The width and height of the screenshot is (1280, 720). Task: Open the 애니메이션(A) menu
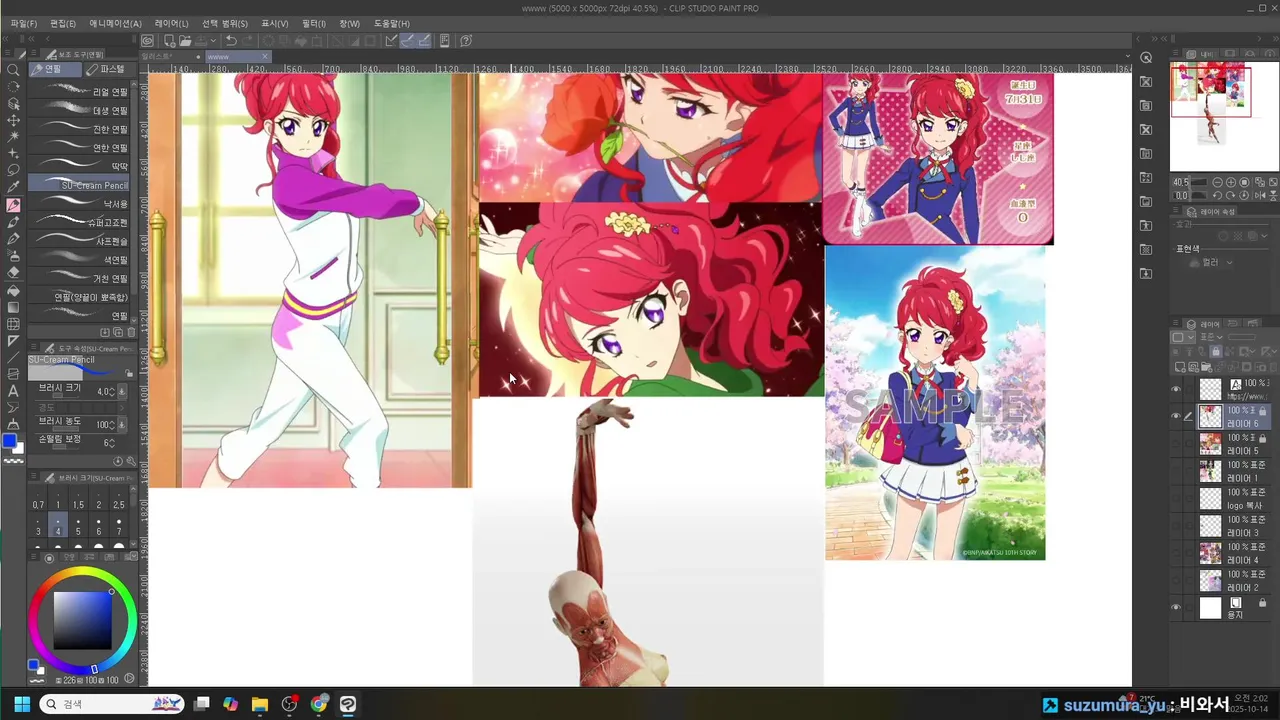(x=115, y=23)
